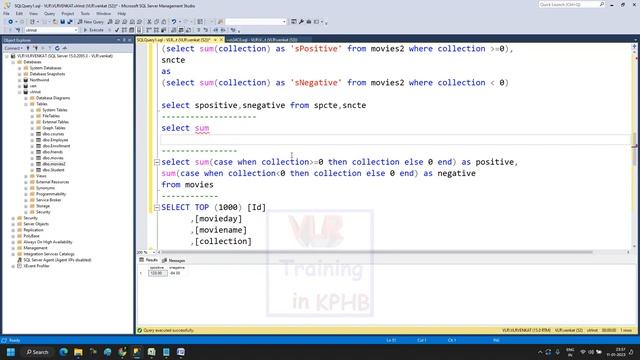This screenshot has height=360, width=640.
Task: Open the Edit menu
Action: 19,13
